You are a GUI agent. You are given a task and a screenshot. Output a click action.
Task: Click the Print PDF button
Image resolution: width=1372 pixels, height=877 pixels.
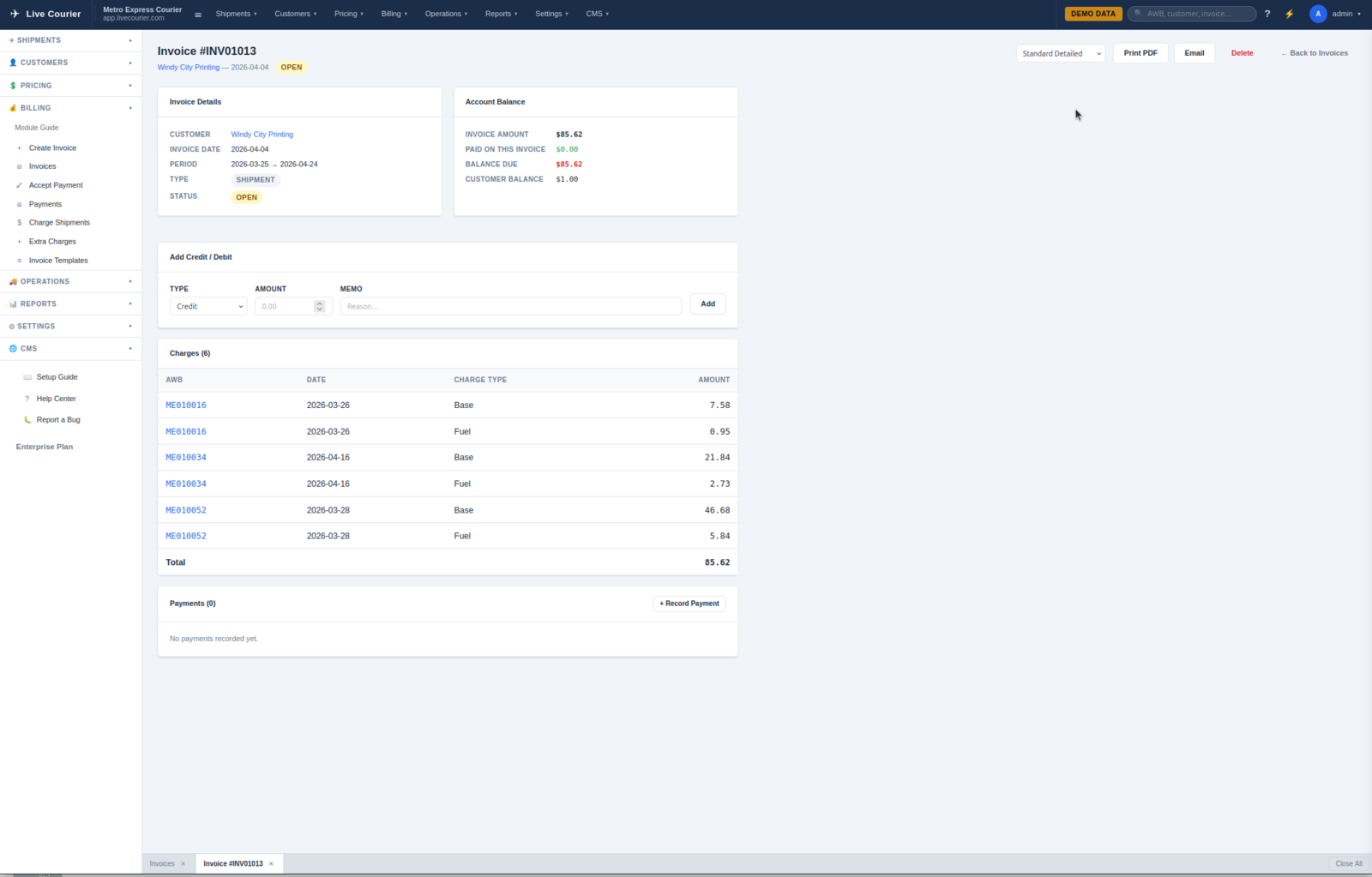pos(1140,53)
